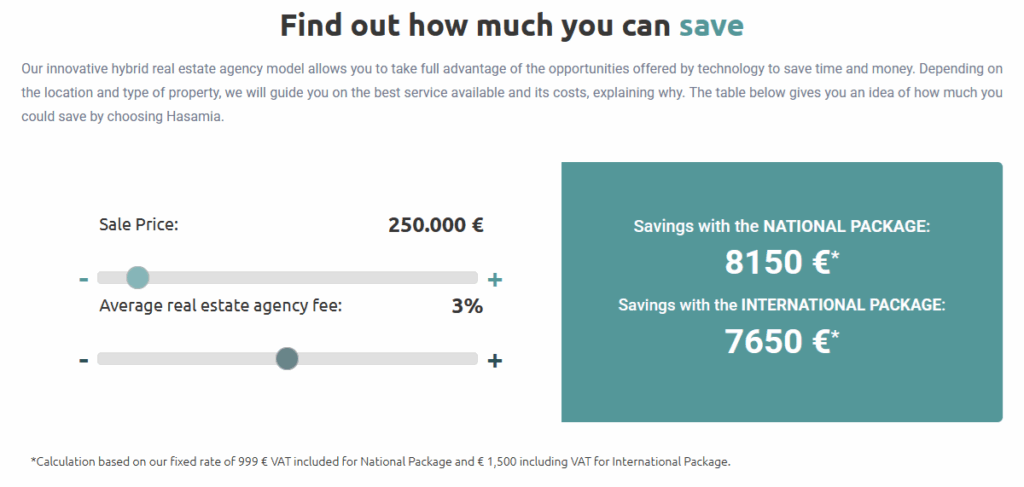Decrease the average agency fee with minus
Viewport: 1024px width, 487px height.
(x=84, y=360)
